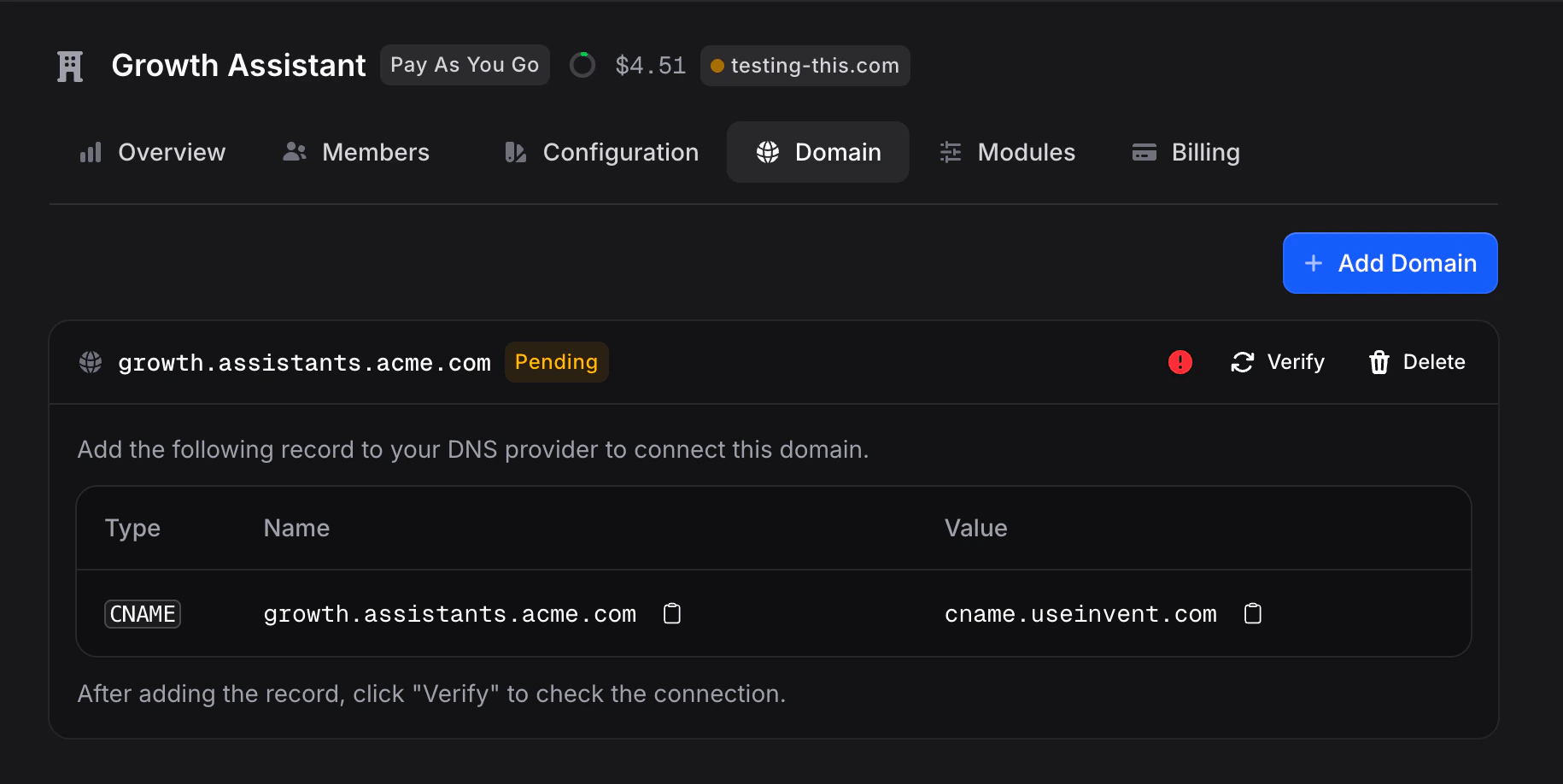This screenshot has width=1563, height=784.
Task: Switch to the Members tab
Action: [x=356, y=152]
